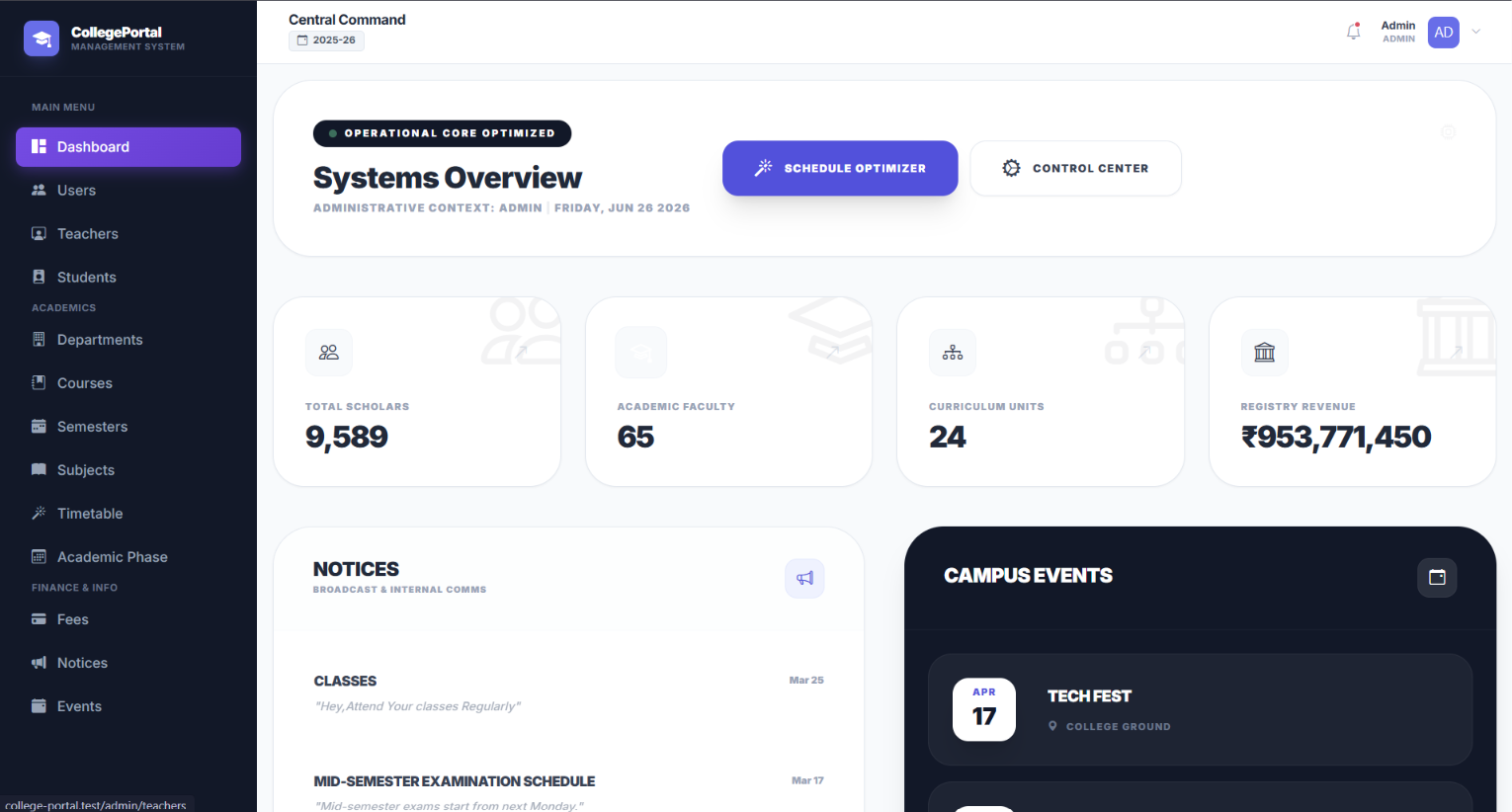Click the faint gear icon in overview card
1512x812 pixels.
pos(1448,131)
